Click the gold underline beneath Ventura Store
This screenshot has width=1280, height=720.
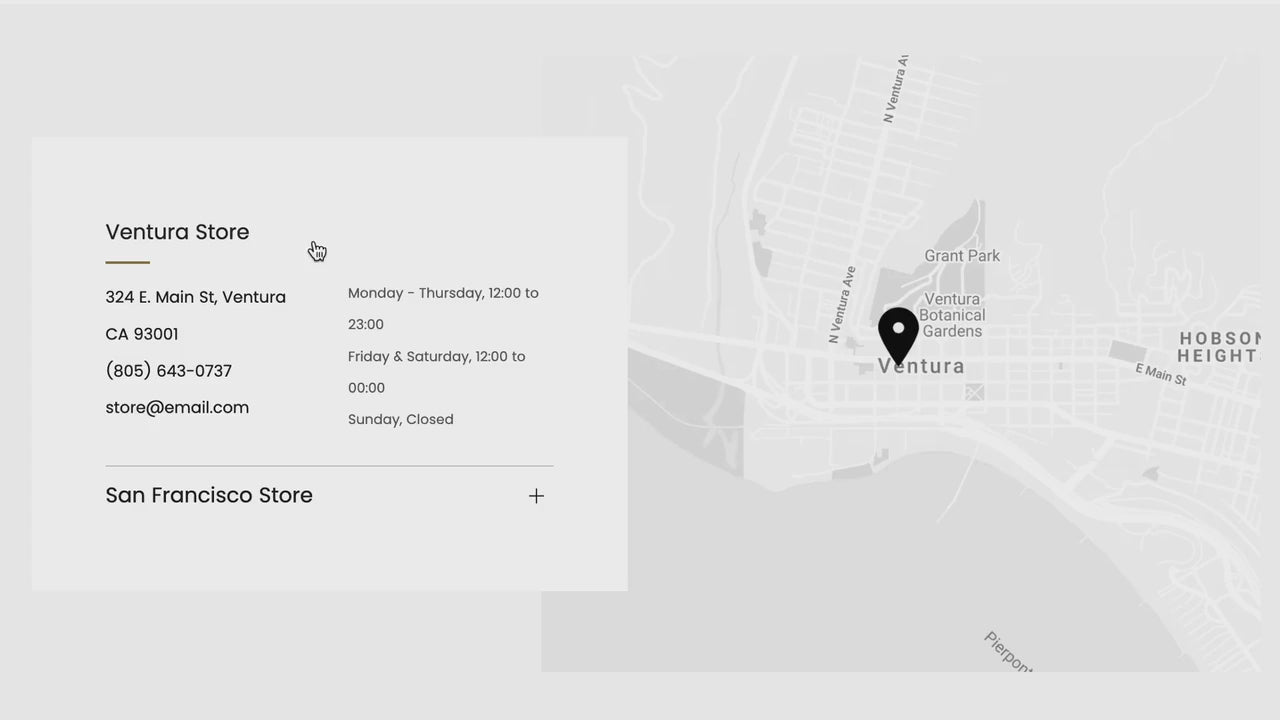(127, 263)
